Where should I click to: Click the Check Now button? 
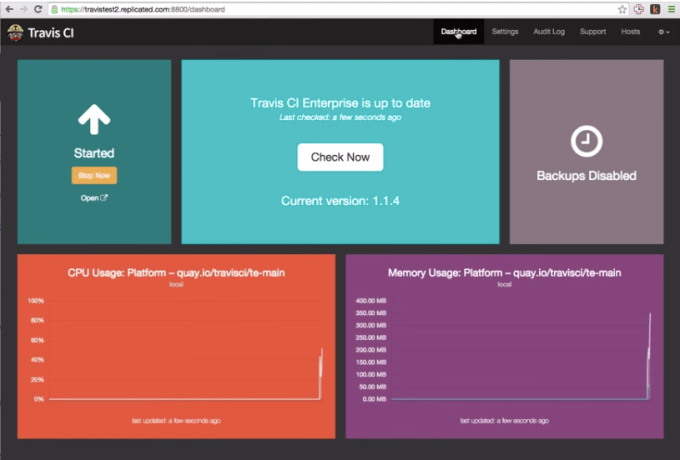(340, 157)
